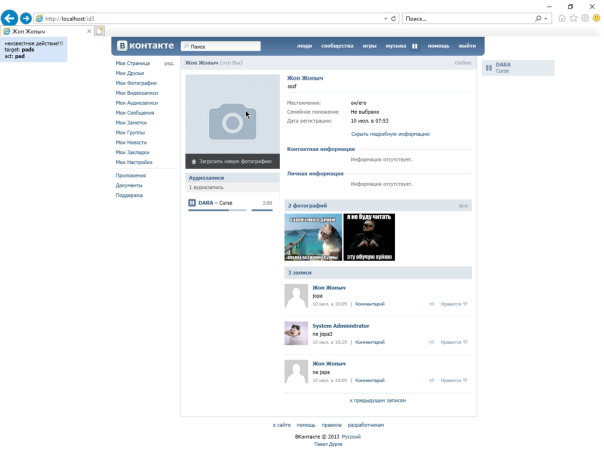Open browser search provider dropdown arrow
This screenshot has height=464, width=604.
pos(545,18)
